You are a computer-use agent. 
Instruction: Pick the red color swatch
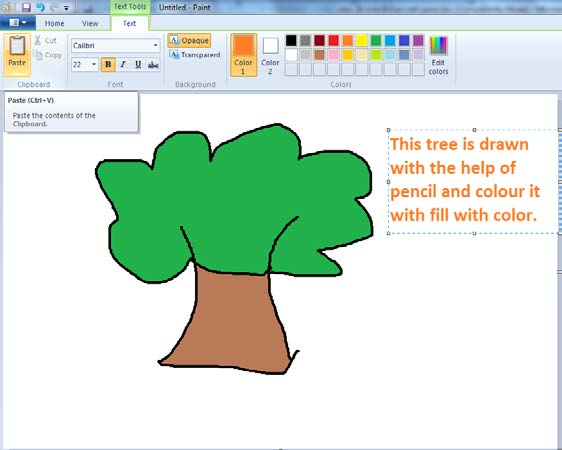pyautogui.click(x=333, y=40)
